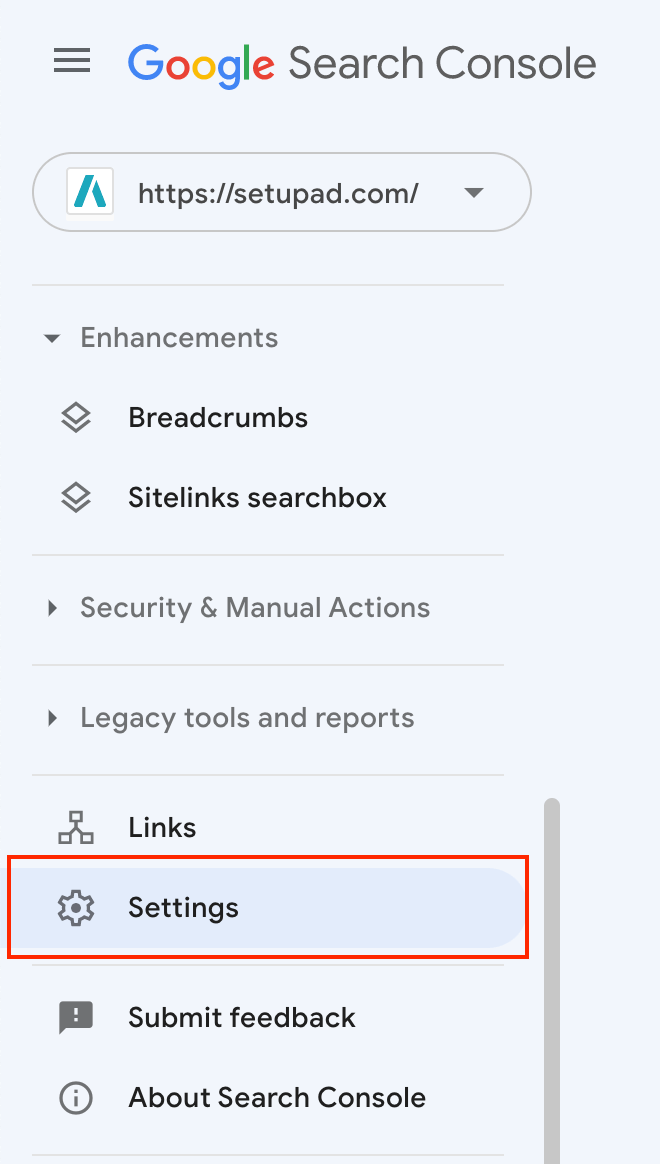
Task: Expand the Legacy tools and reports section
Action: [51, 717]
